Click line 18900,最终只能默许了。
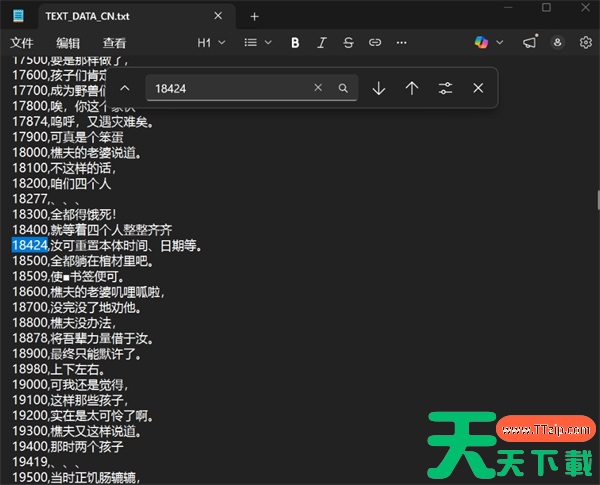Screen dimensions: 600x485 77,354
